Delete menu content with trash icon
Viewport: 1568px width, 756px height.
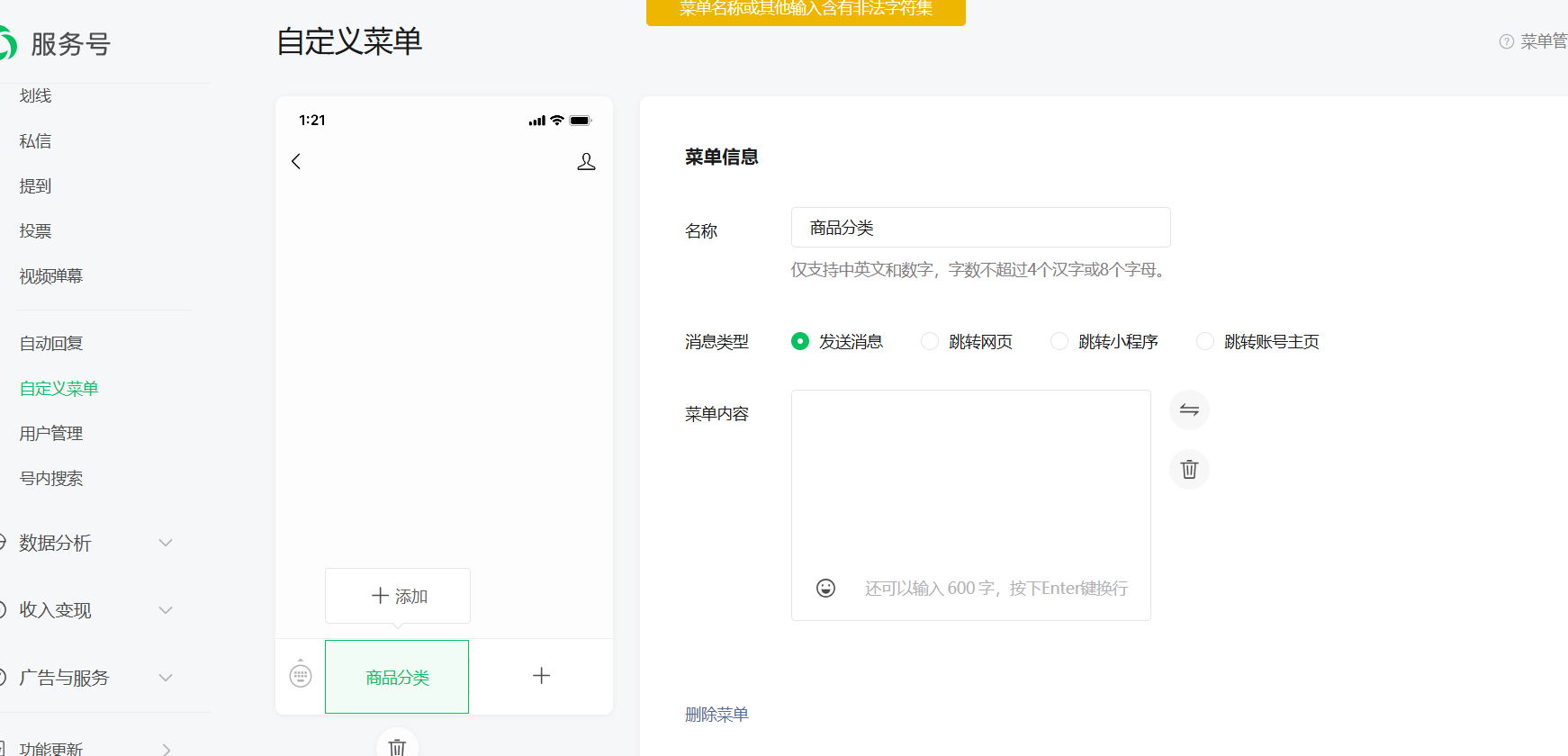(1189, 469)
